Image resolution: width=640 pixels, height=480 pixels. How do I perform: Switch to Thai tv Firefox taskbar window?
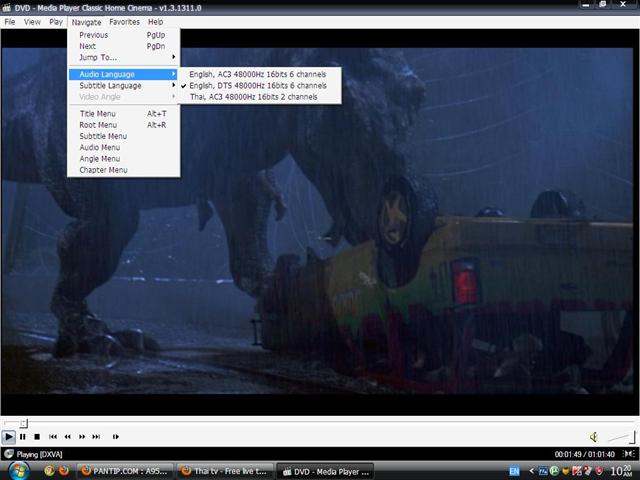pos(225,471)
